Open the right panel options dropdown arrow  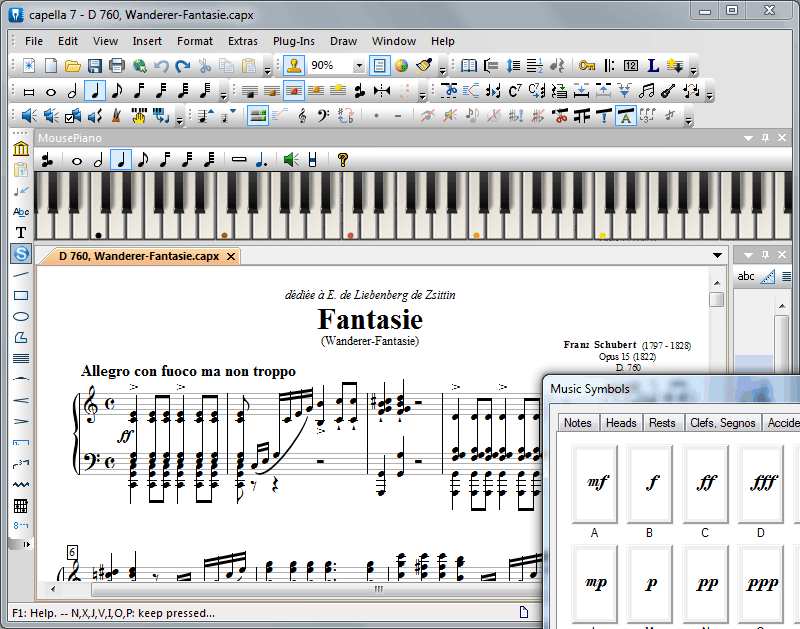pyautogui.click(x=748, y=255)
